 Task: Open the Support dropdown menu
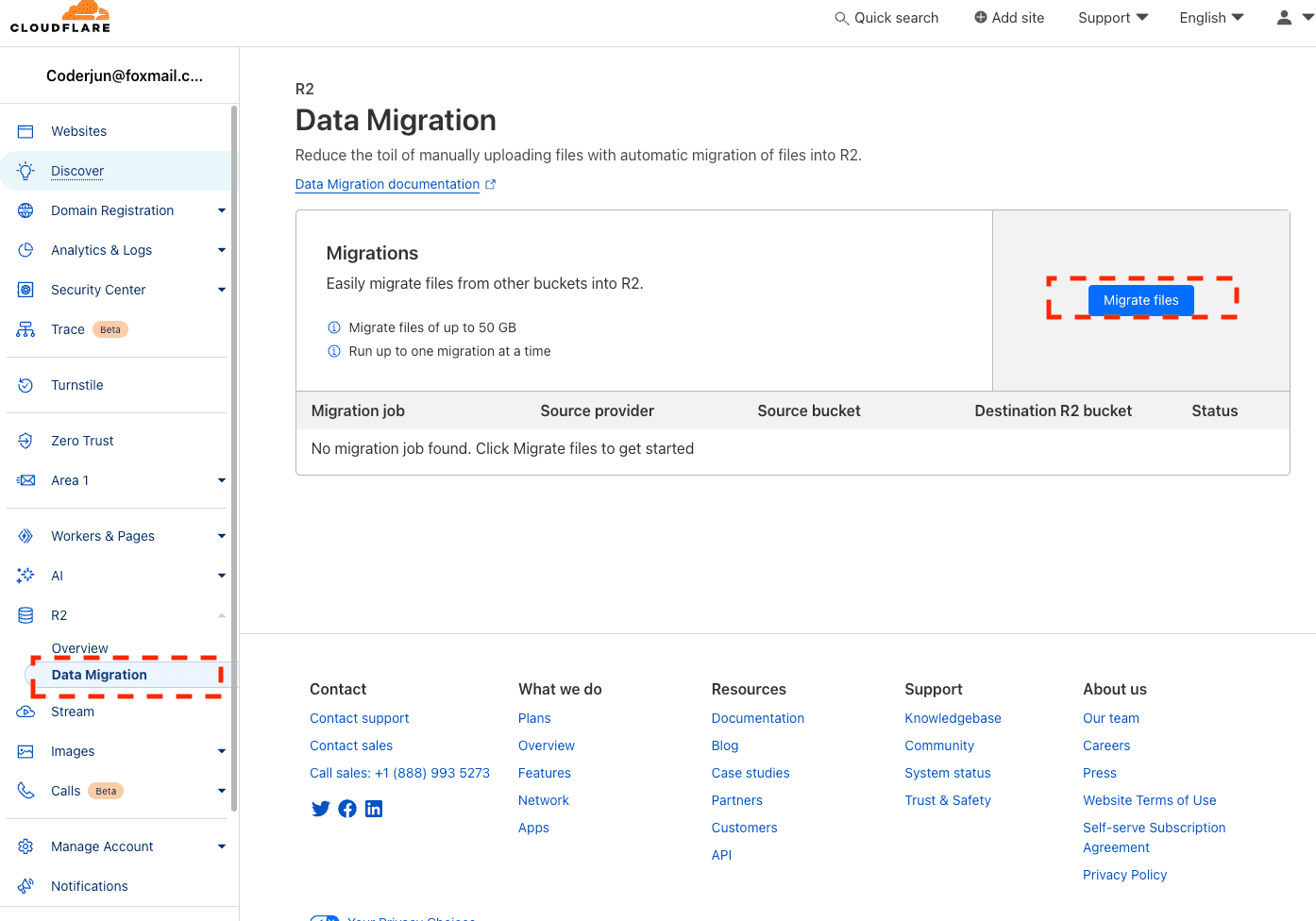[x=1113, y=18]
